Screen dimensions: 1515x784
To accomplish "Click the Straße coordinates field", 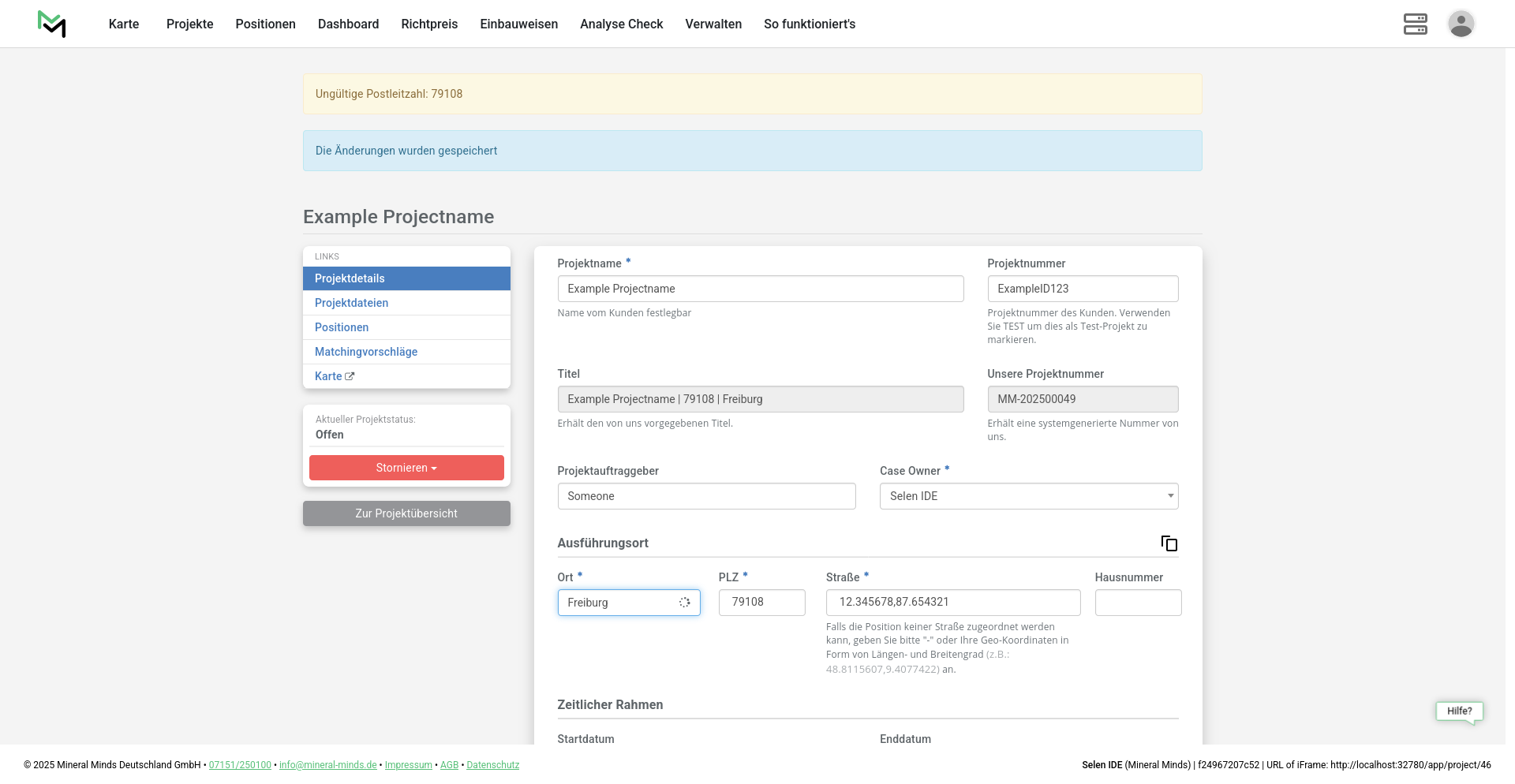I will (x=952, y=603).
